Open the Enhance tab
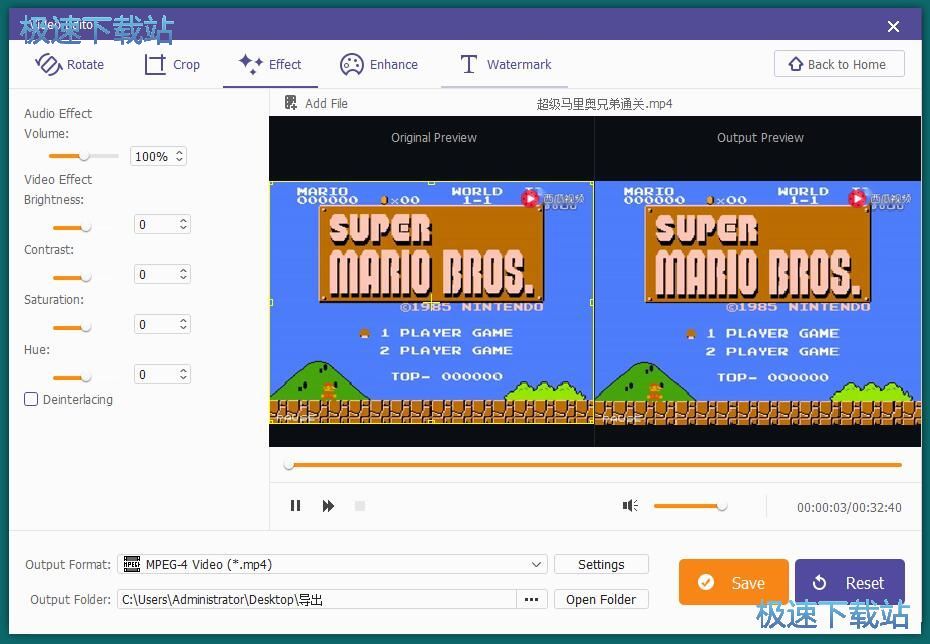 (x=379, y=64)
